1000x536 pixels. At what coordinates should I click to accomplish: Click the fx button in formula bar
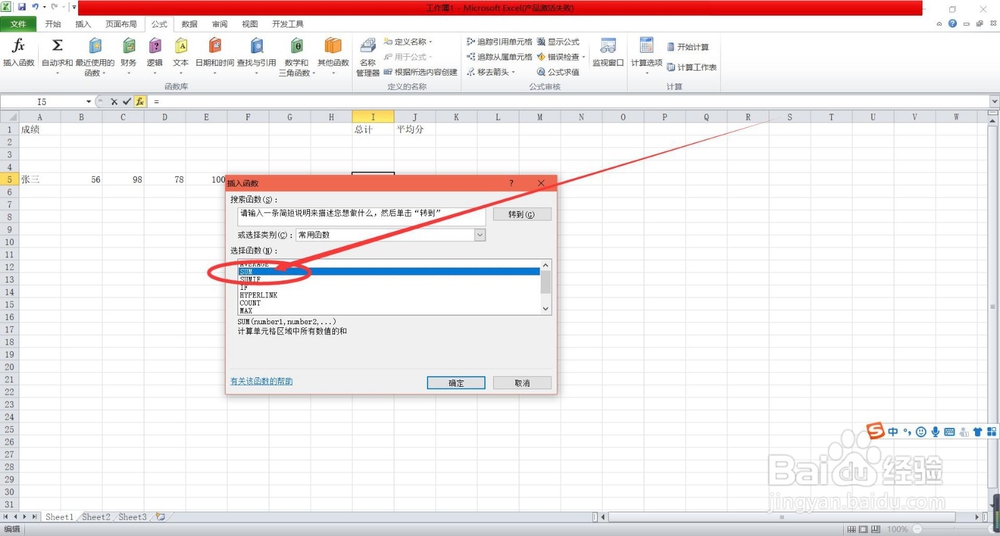(140, 101)
